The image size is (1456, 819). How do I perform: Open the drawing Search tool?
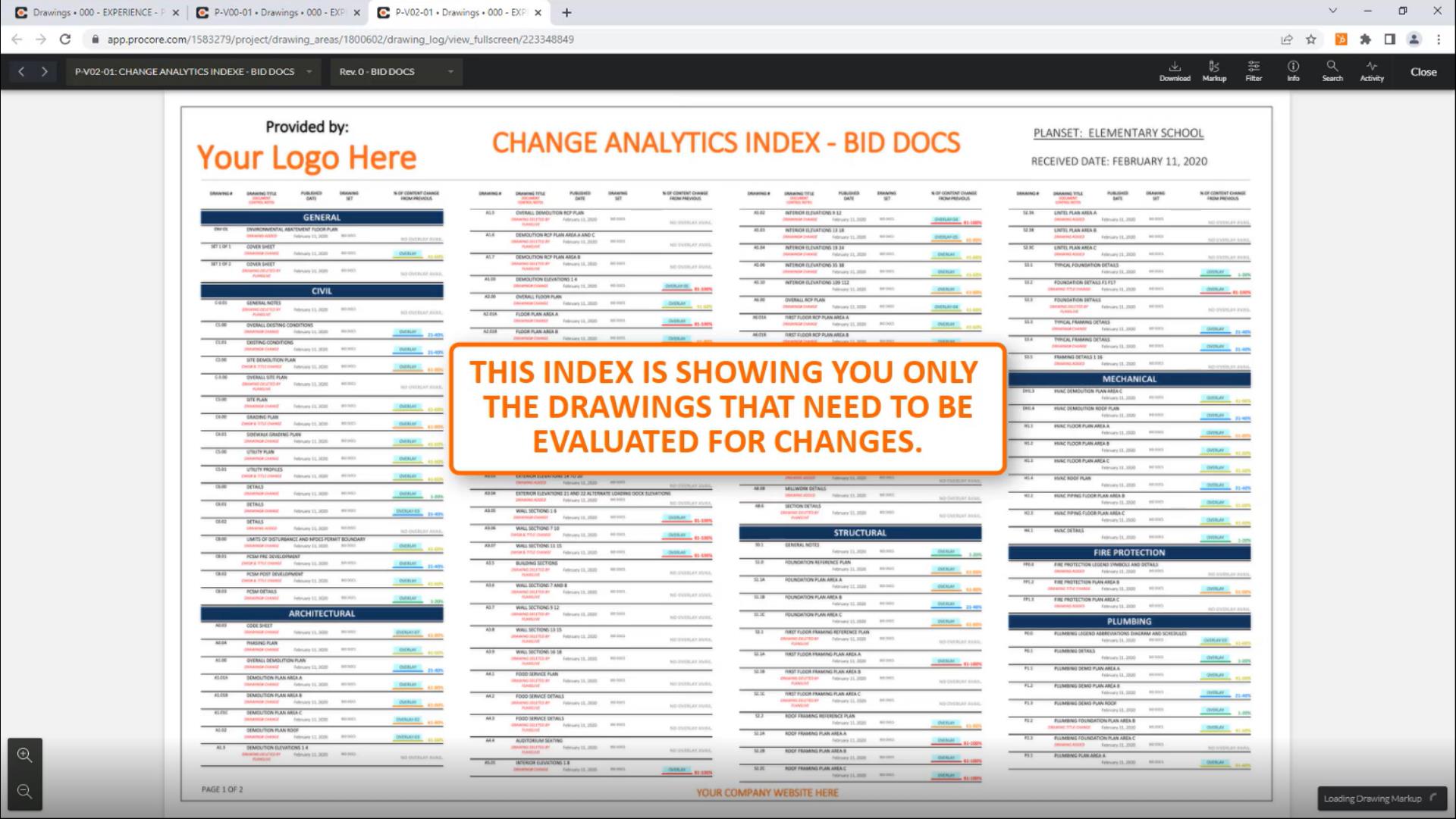pos(1332,71)
